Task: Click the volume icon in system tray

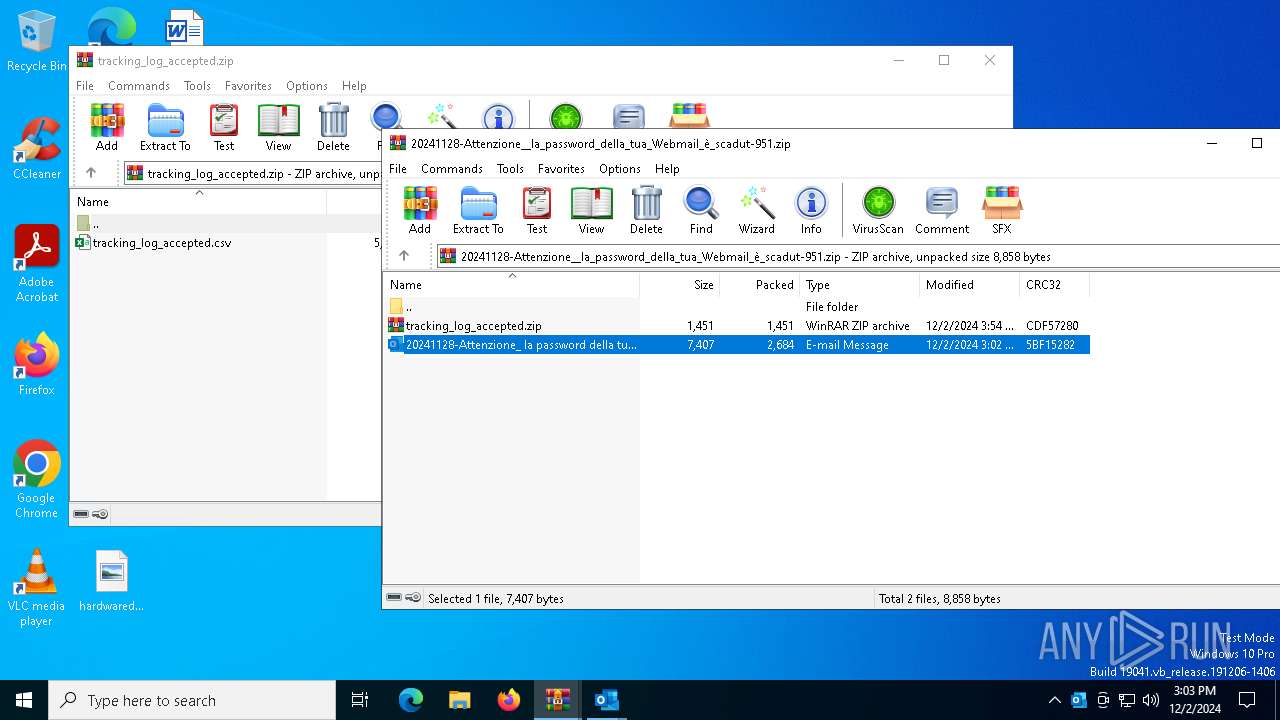Action: (x=1150, y=700)
